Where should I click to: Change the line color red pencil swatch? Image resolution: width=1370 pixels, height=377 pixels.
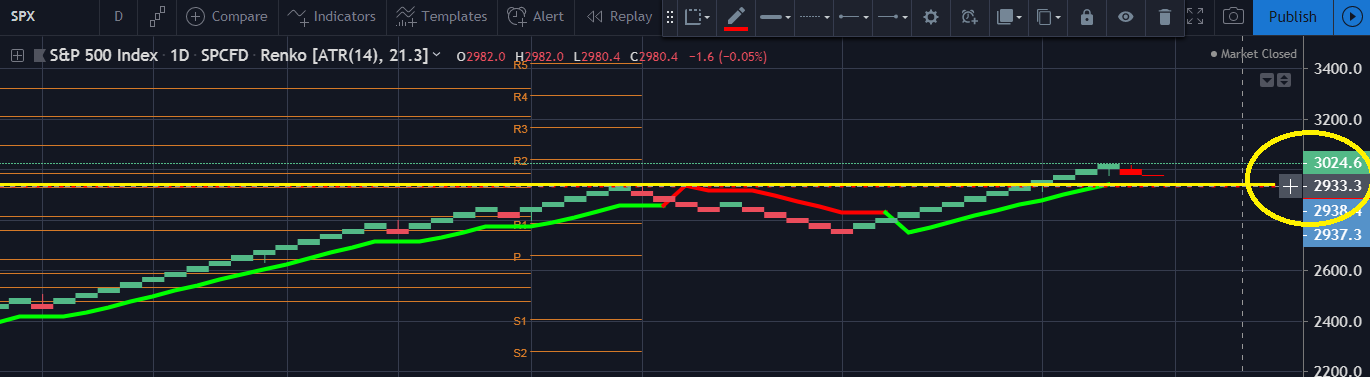(736, 17)
